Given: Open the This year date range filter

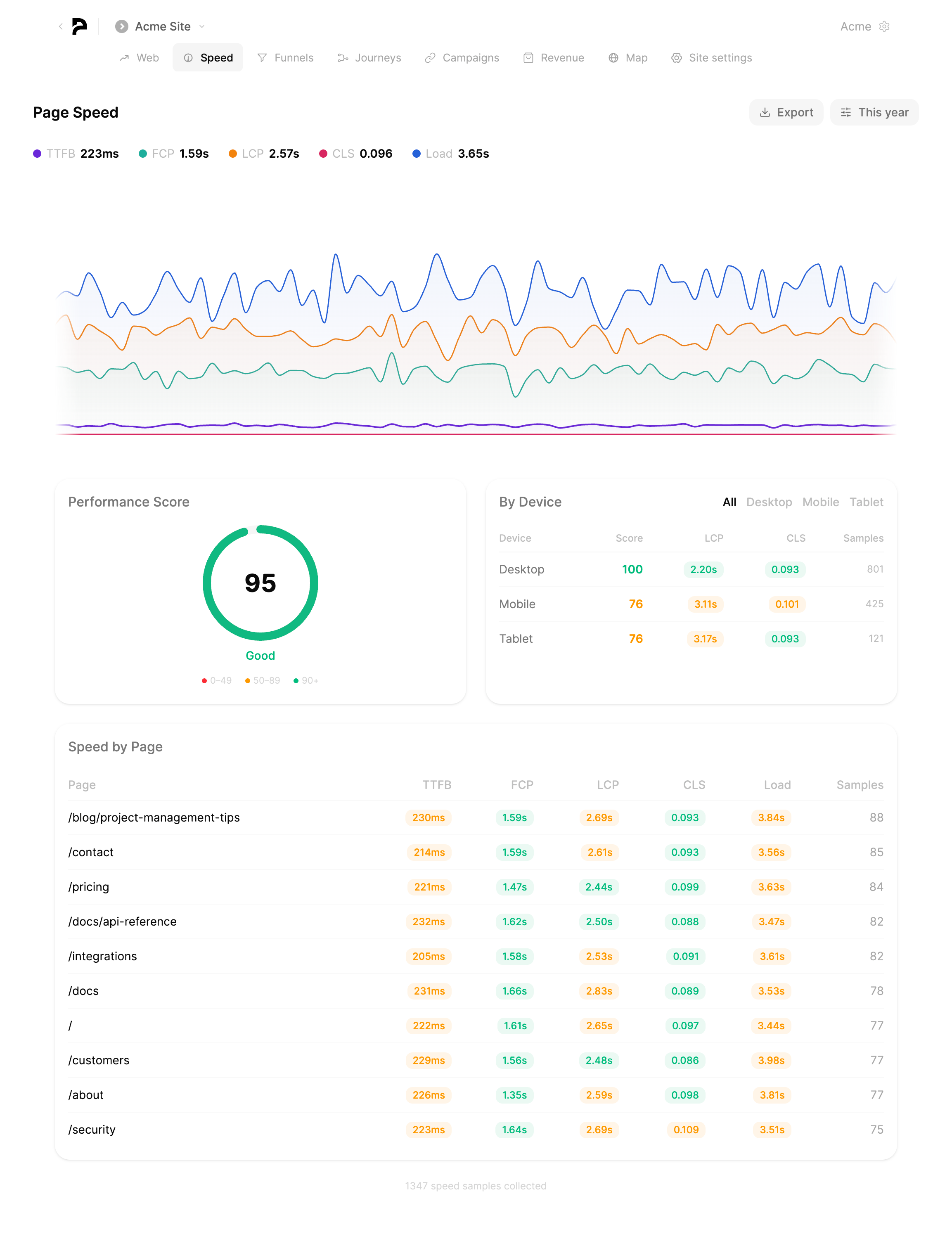Looking at the screenshot, I should tap(874, 112).
